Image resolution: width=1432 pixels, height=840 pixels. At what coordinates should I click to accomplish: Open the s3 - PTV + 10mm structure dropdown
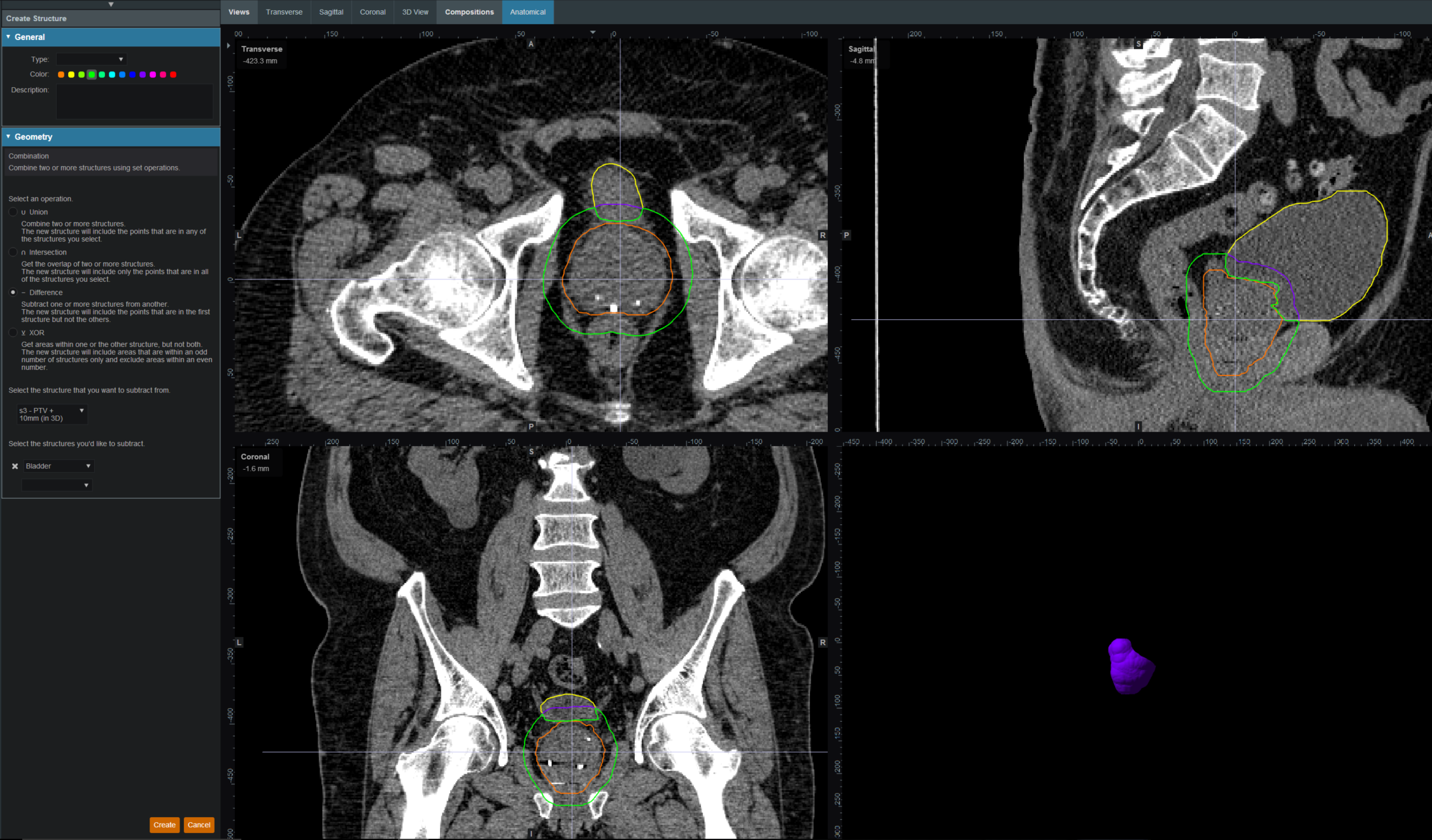[52, 414]
